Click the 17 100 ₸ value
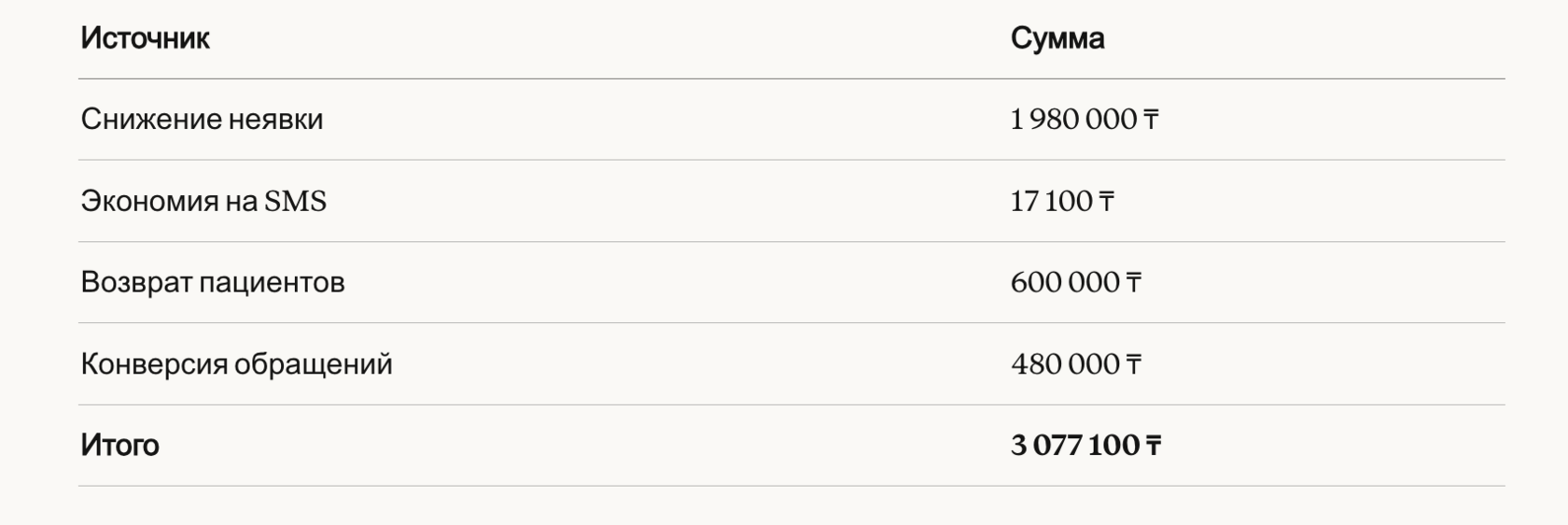 1062,201
